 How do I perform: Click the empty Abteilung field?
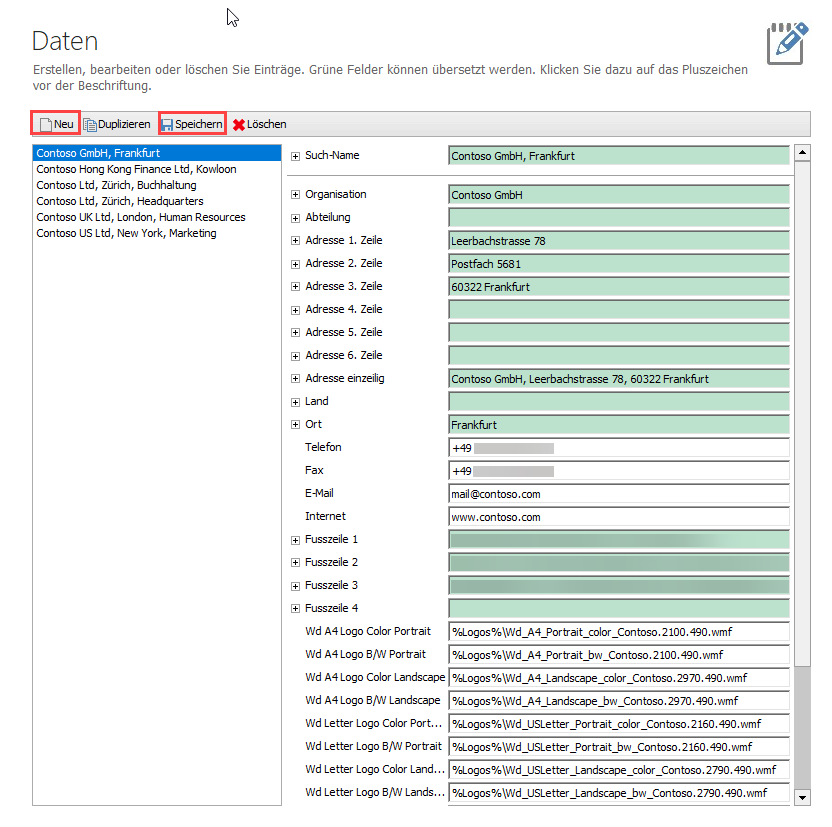(619, 218)
